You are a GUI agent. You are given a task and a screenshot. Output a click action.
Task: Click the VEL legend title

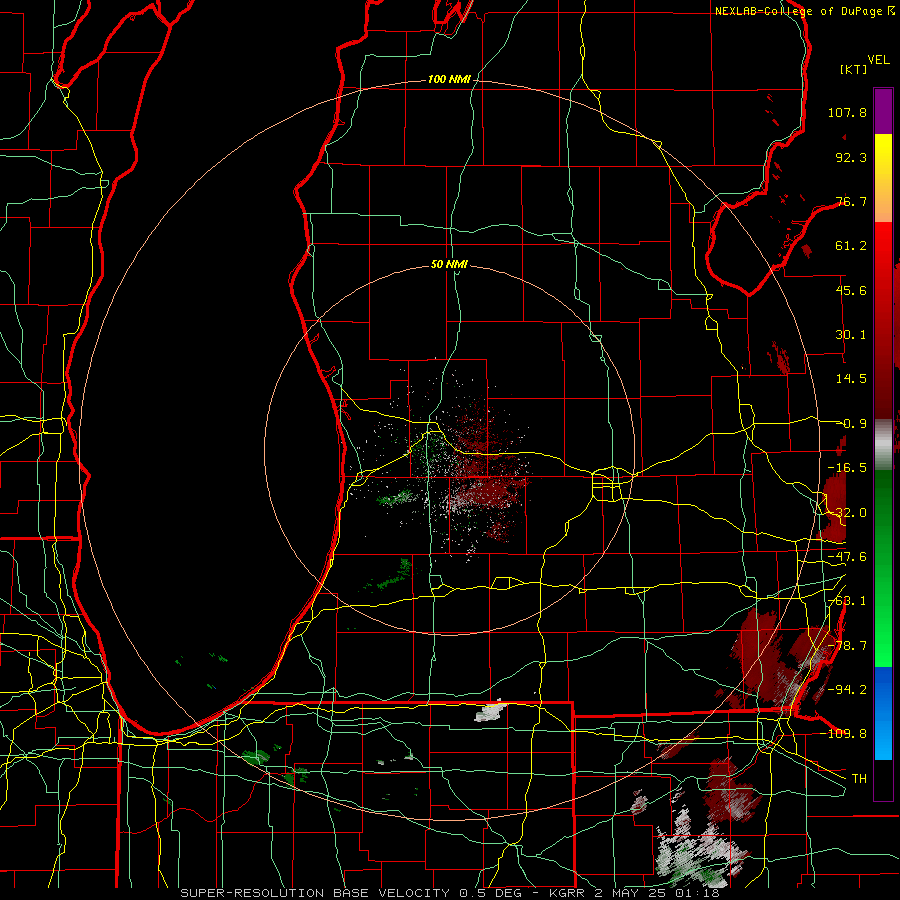(x=878, y=60)
